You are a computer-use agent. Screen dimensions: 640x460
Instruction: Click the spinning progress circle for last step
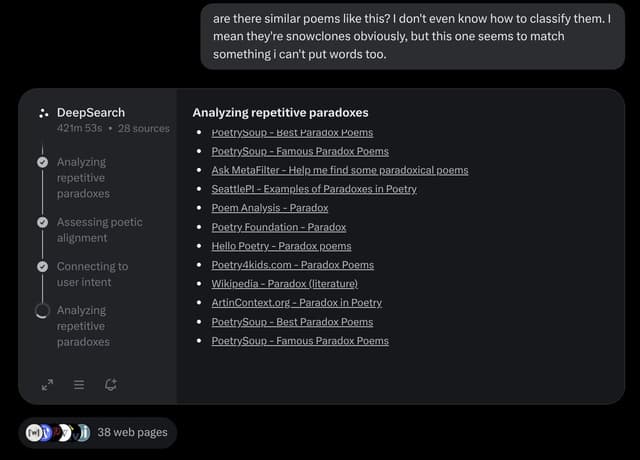42,311
